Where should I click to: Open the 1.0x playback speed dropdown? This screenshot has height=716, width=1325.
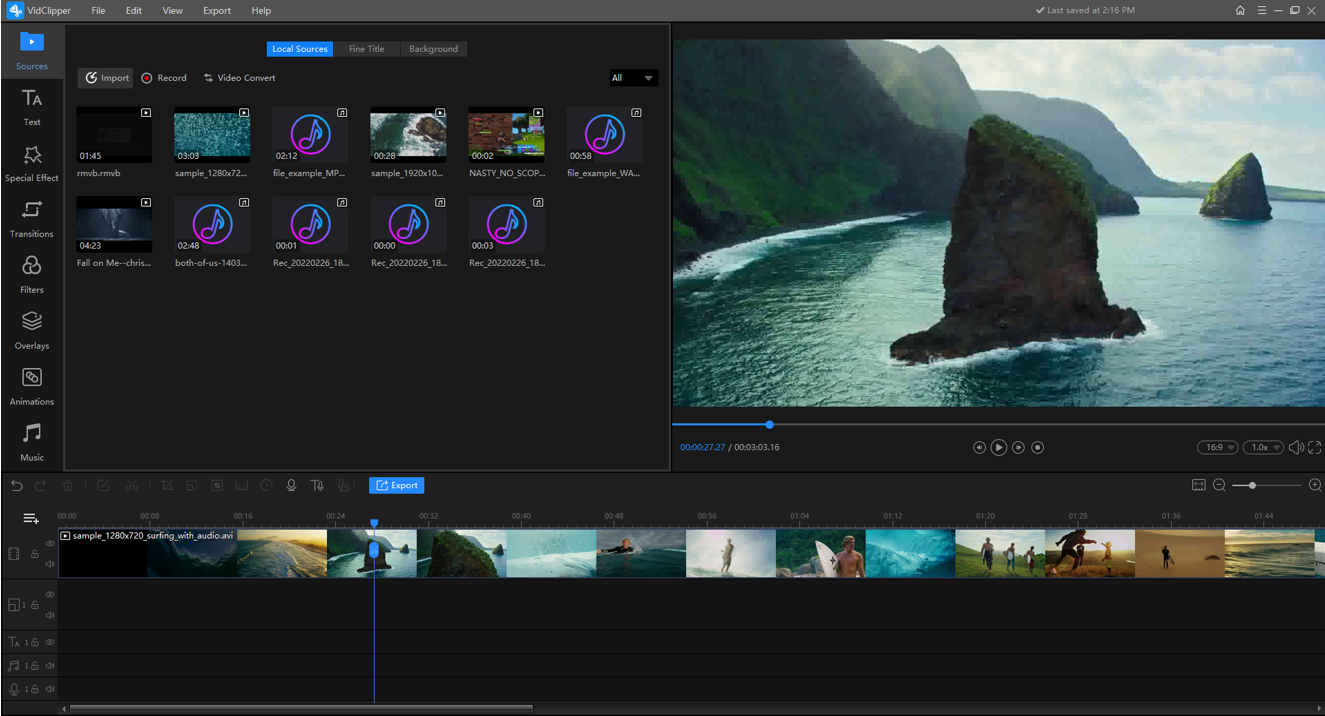(1265, 448)
